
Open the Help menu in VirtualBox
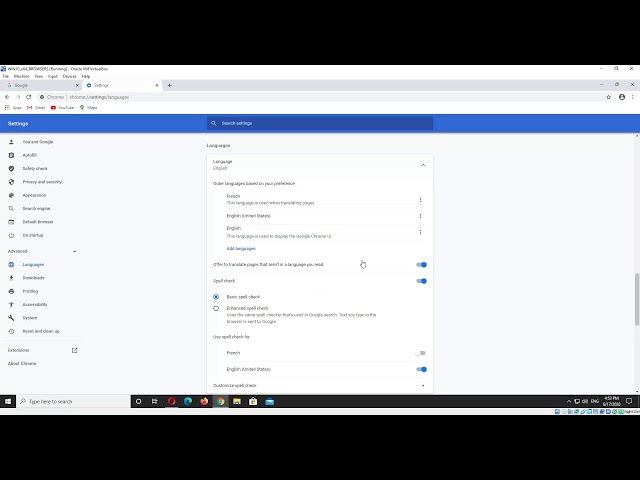86,76
